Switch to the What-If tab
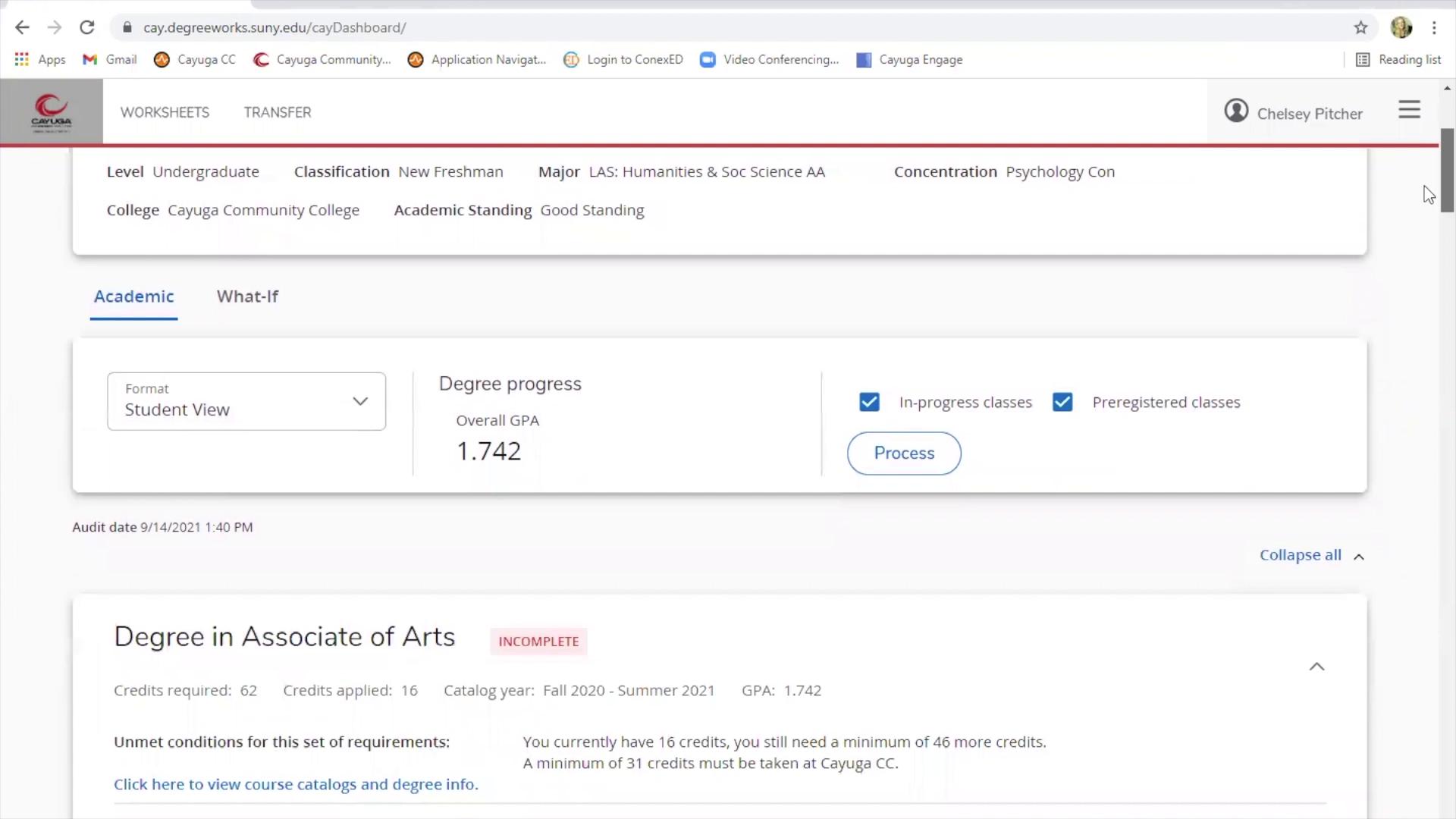This screenshot has width=1456, height=819. pyautogui.click(x=247, y=297)
